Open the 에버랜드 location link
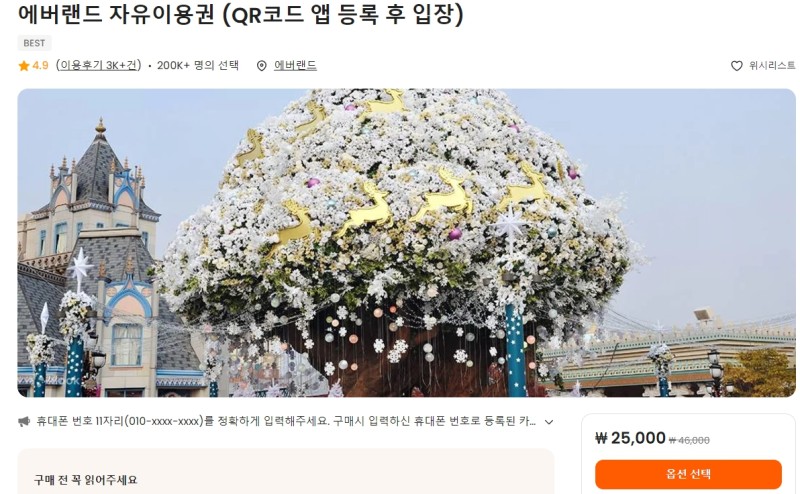Viewport: 800px width, 494px height. pyautogui.click(x=295, y=65)
